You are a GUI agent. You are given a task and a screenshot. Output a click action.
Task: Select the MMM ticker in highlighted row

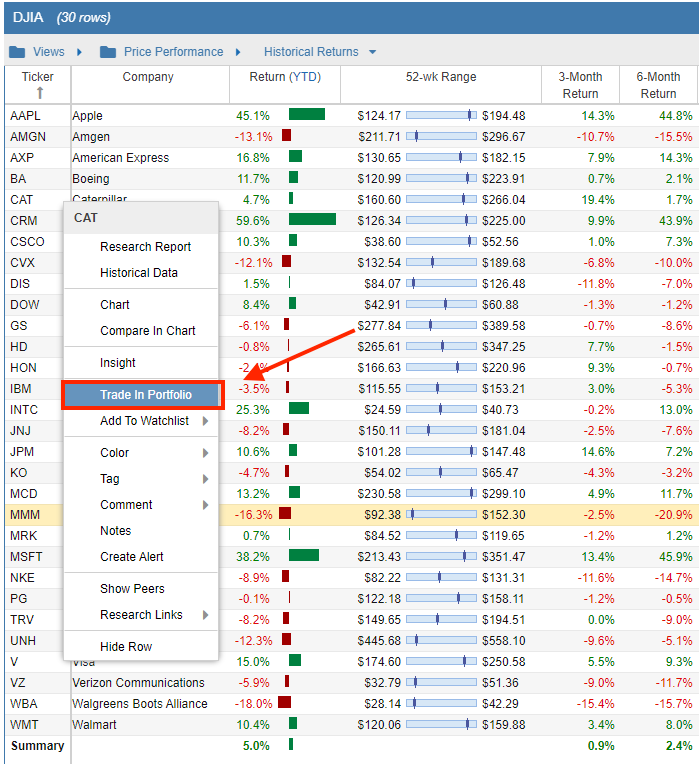click(x=25, y=515)
